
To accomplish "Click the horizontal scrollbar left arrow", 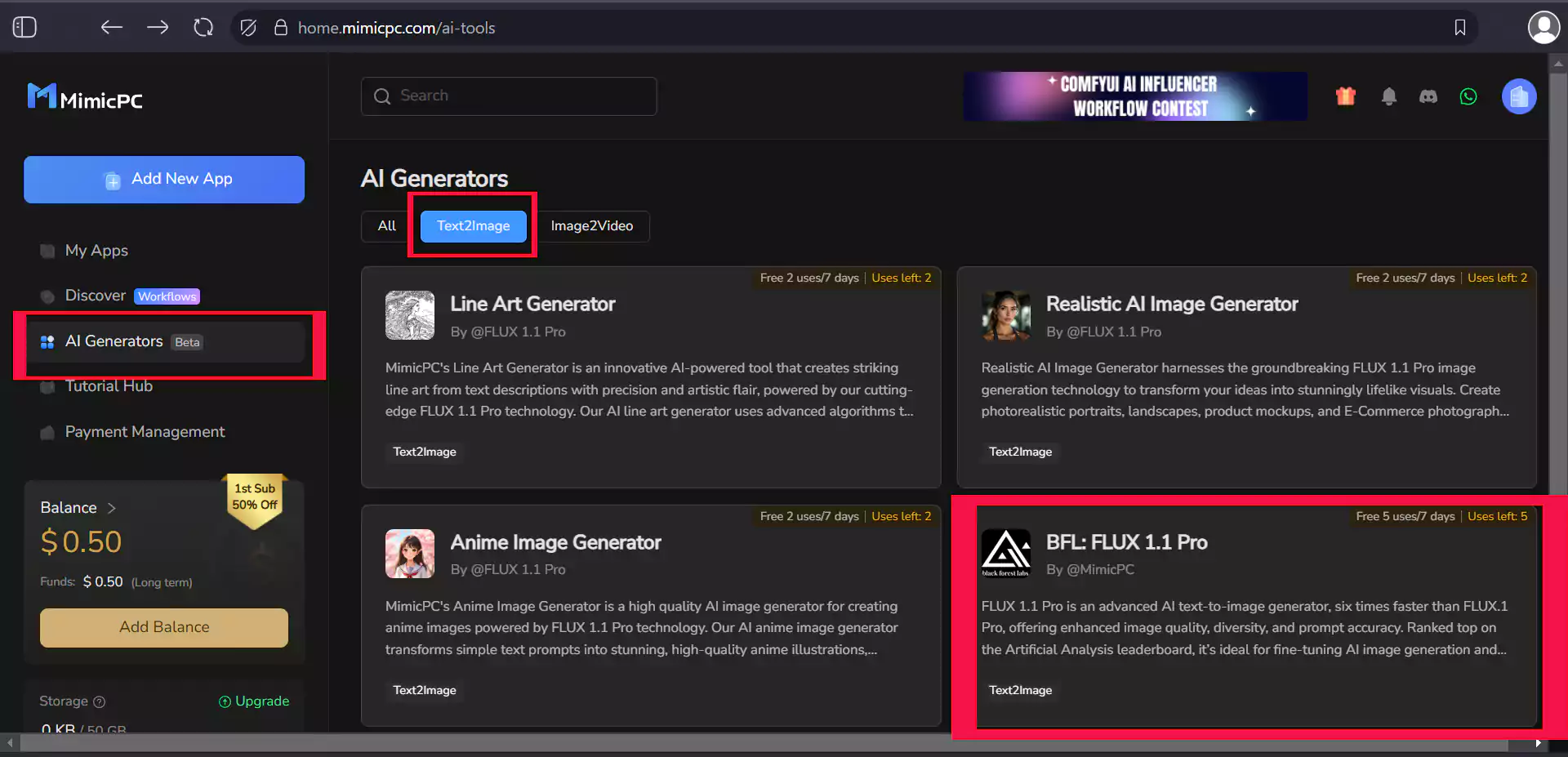I will click(x=10, y=743).
